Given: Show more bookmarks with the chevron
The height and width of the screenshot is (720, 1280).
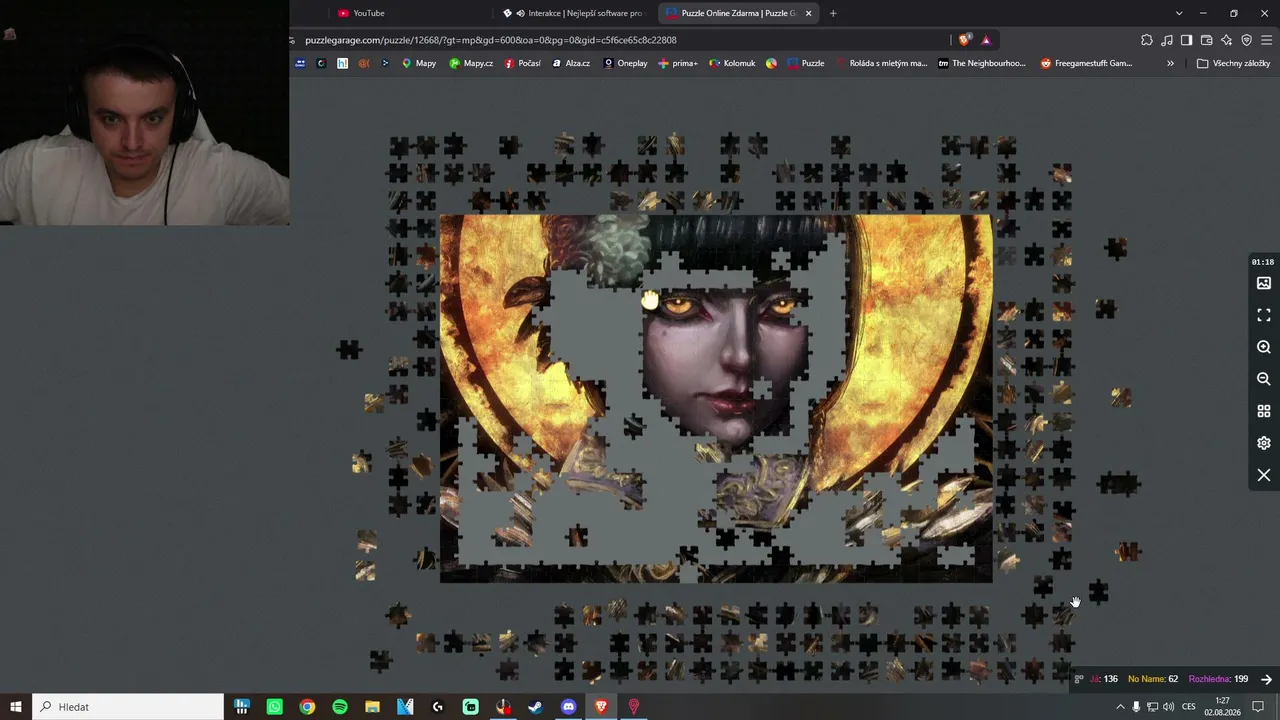Looking at the screenshot, I should tap(1170, 63).
